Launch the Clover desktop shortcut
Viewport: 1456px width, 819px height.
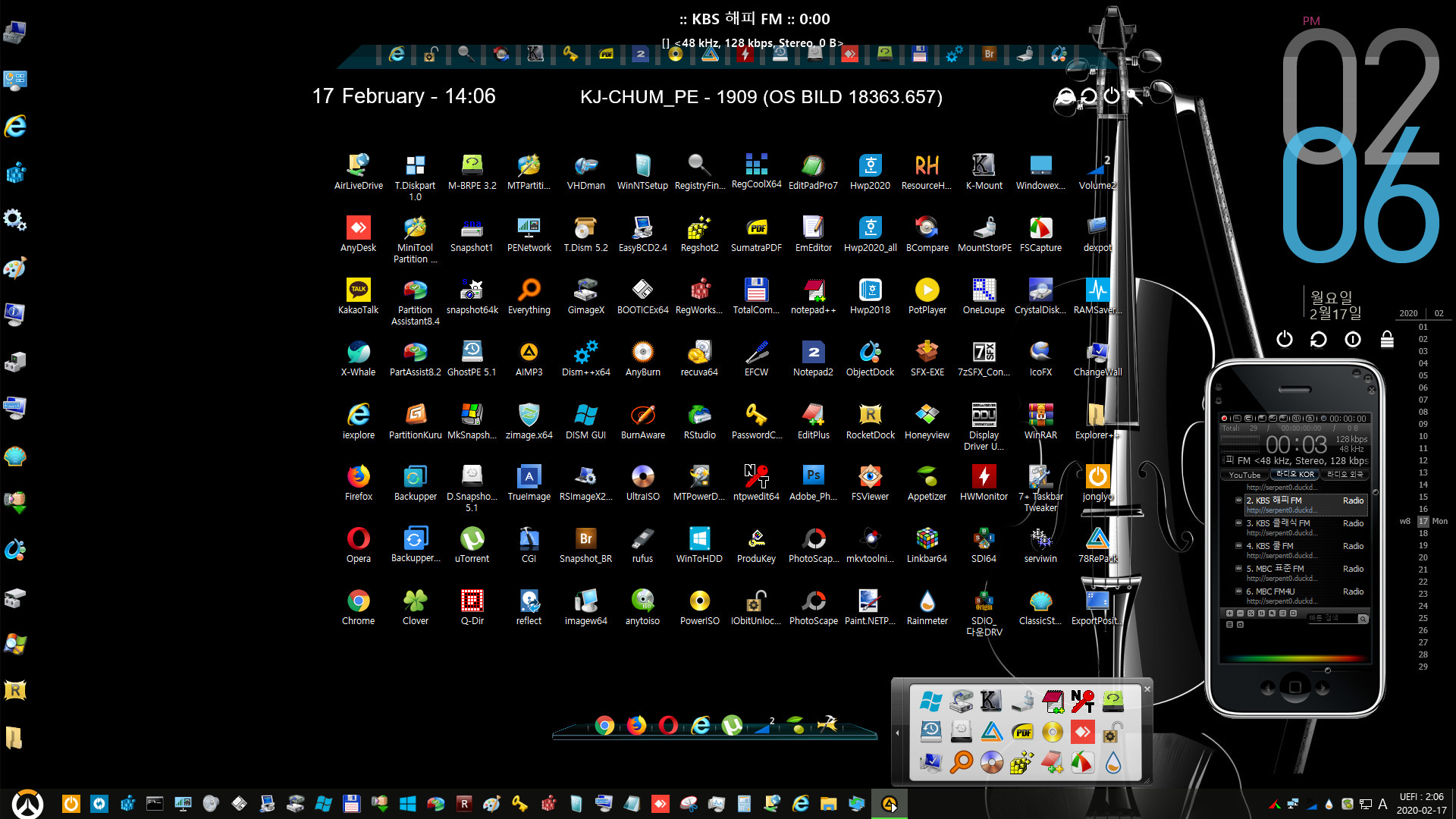pos(415,607)
